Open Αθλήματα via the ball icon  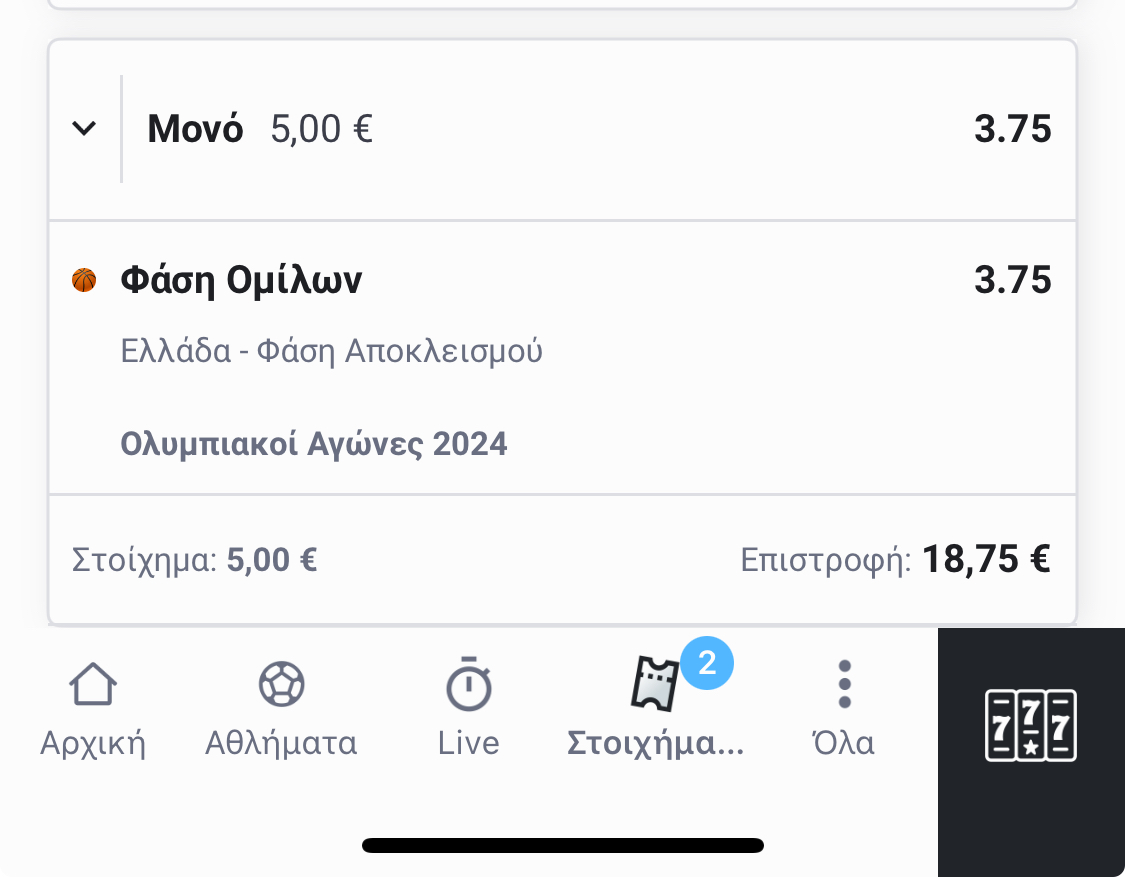click(x=281, y=686)
